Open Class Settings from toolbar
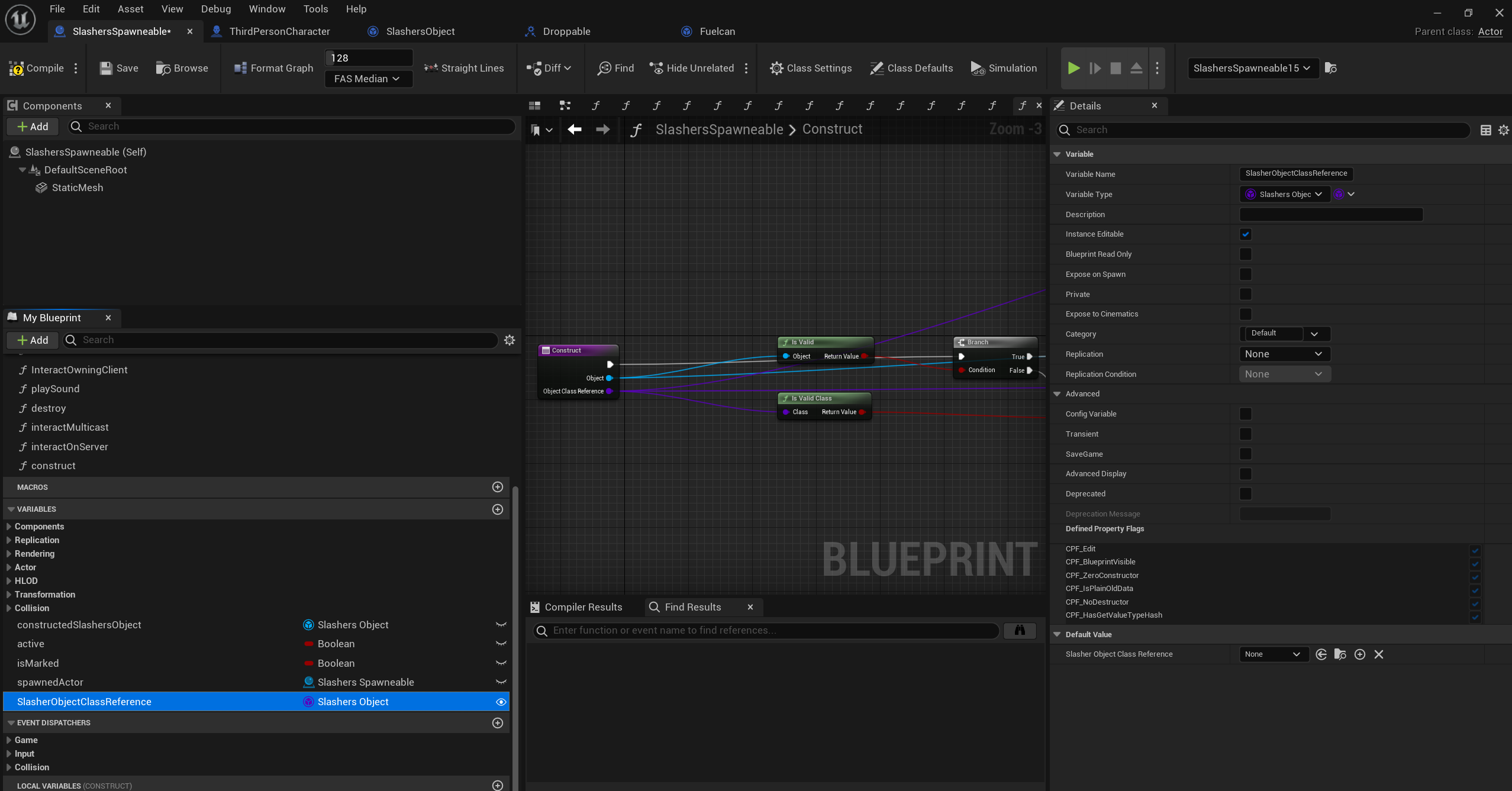This screenshot has width=1512, height=791. point(811,68)
